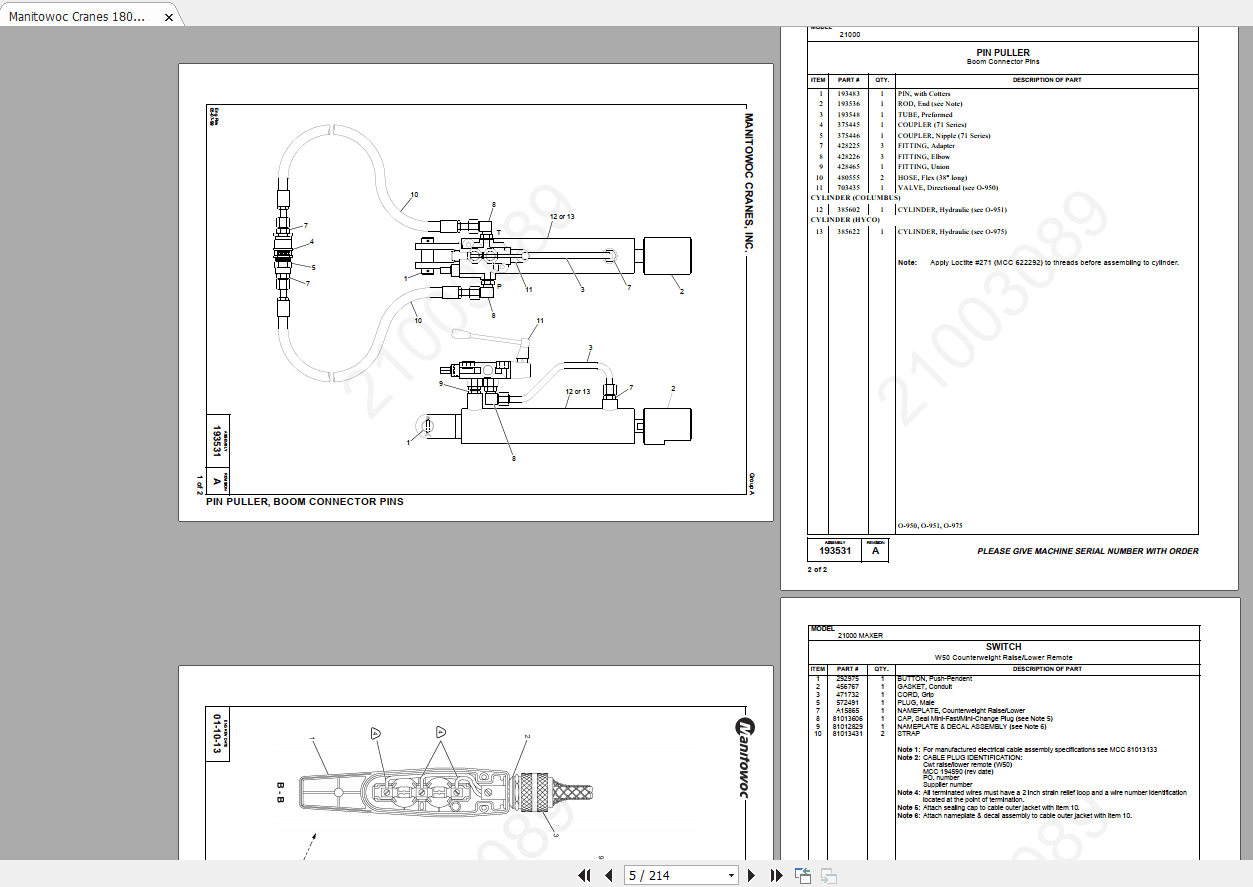Image resolution: width=1253 pixels, height=887 pixels.
Task: Go to the previous page
Action: pyautogui.click(x=608, y=876)
